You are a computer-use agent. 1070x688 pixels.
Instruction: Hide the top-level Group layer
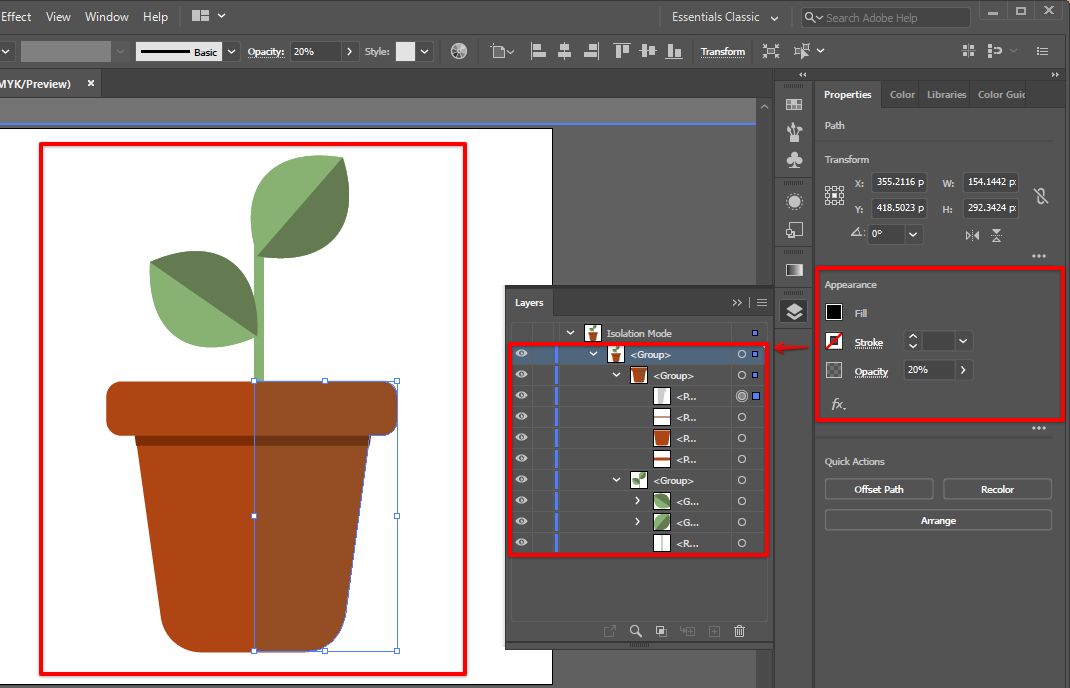(x=521, y=354)
